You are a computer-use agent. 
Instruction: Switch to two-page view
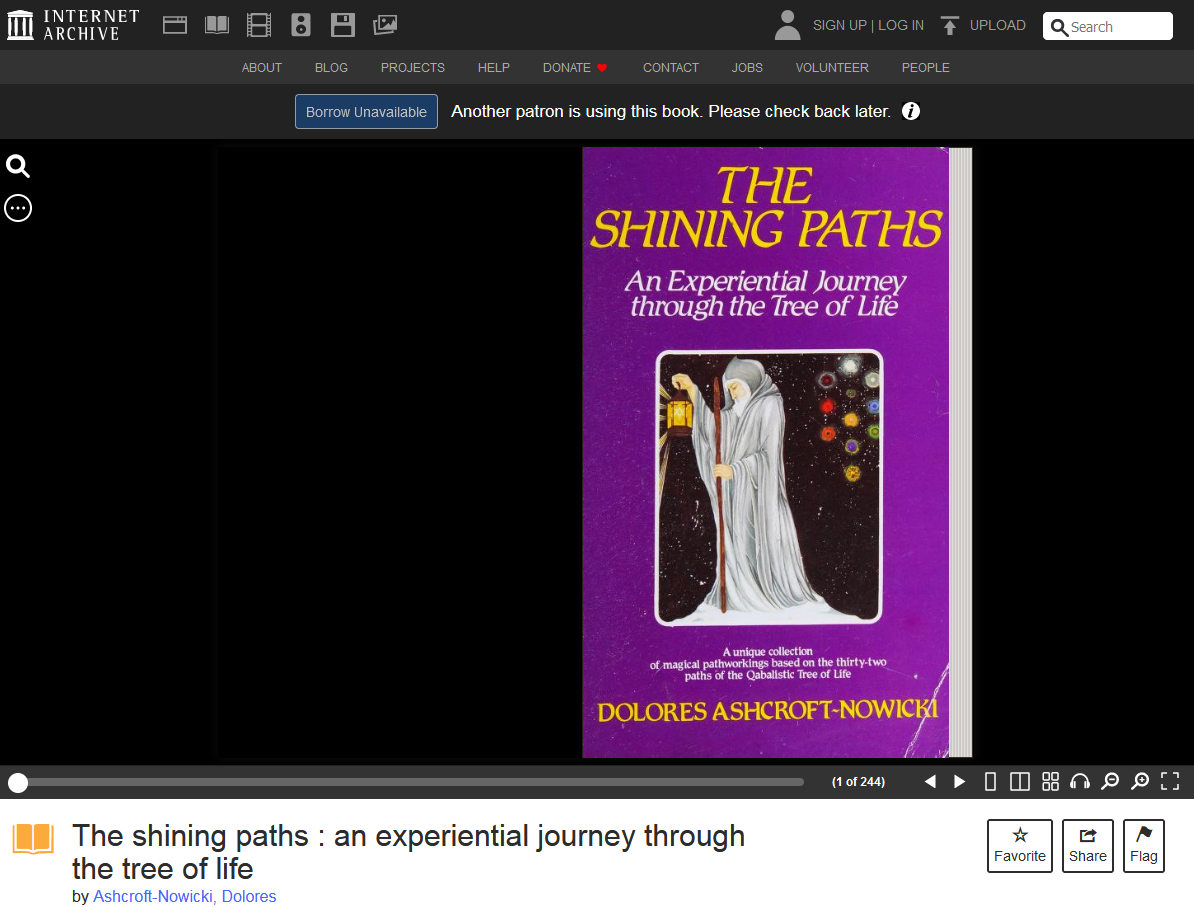click(x=1020, y=781)
